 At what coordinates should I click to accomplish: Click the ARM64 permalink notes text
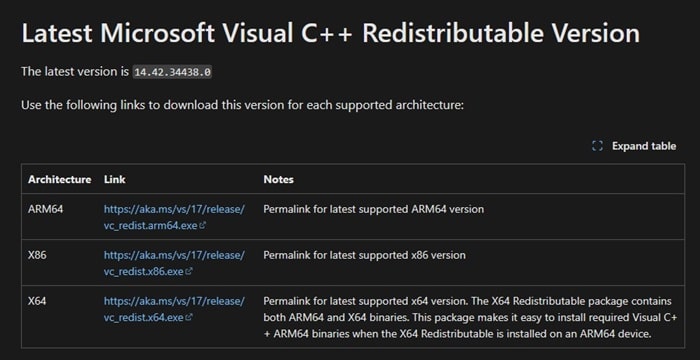tap(374, 209)
